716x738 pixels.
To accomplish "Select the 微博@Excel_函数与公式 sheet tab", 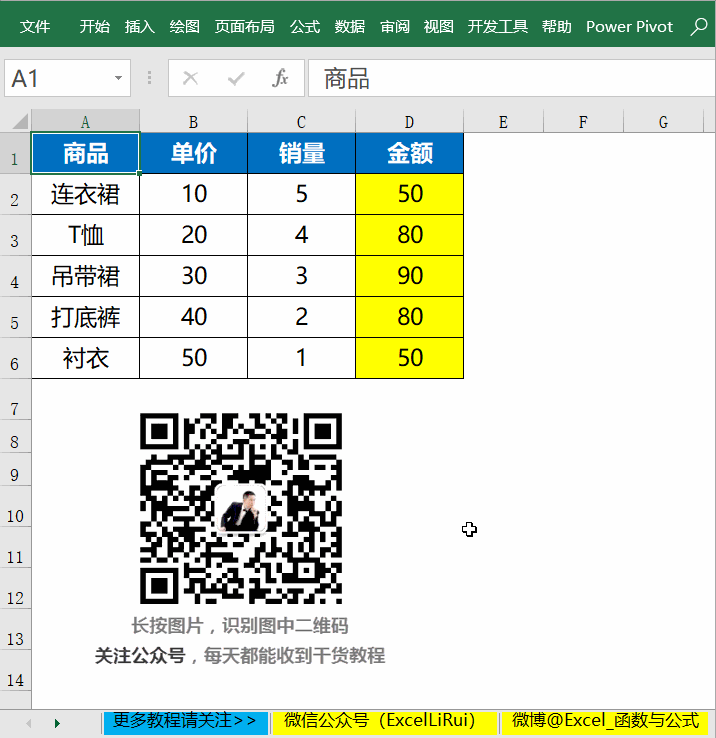I will [x=606, y=722].
